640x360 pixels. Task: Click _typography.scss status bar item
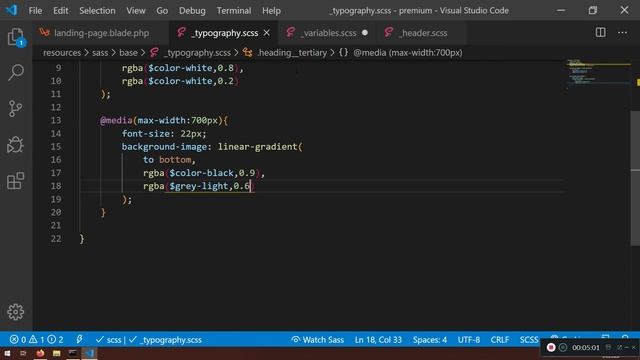165,340
